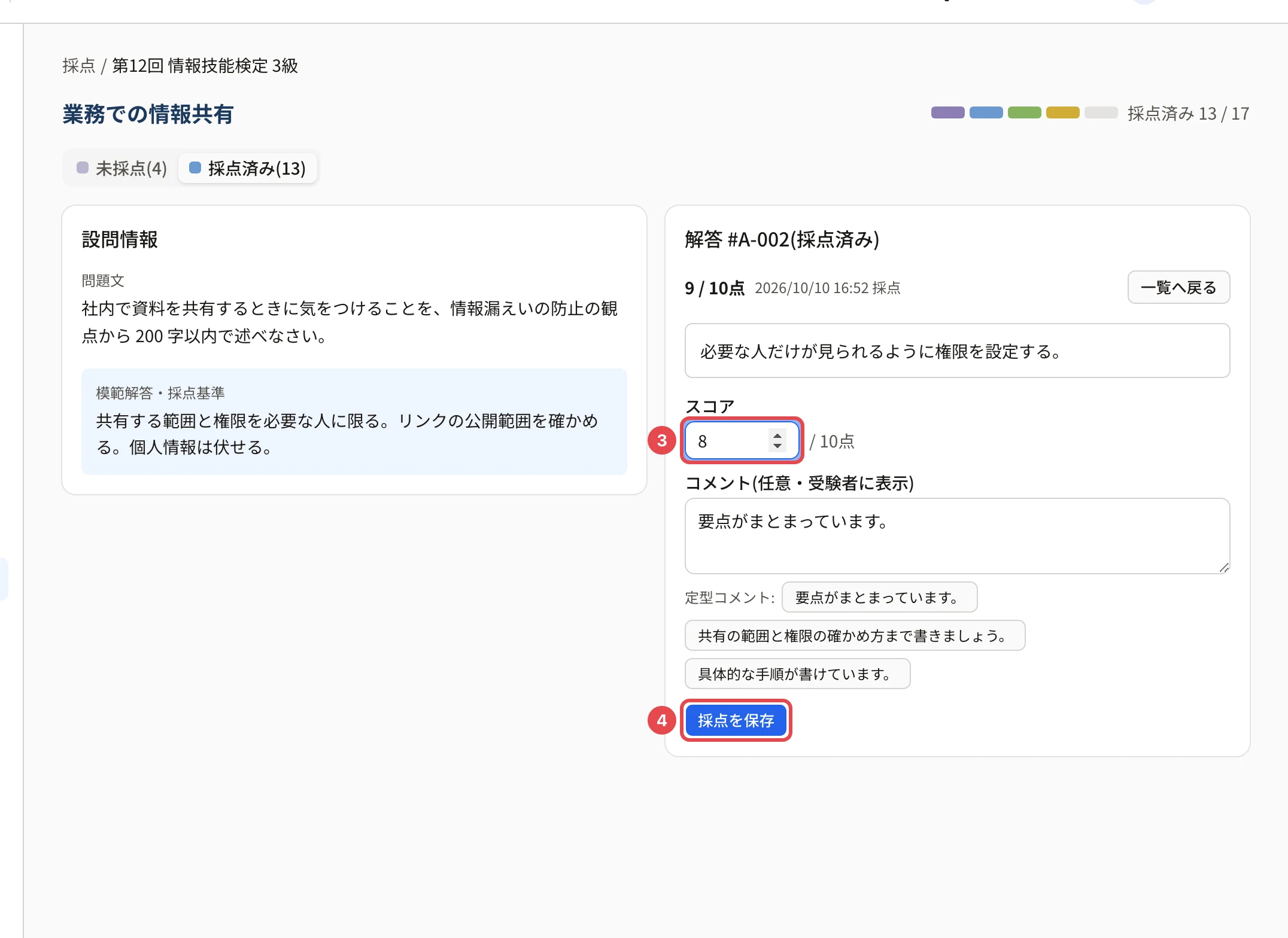Increase score with the stepper up arrow
This screenshot has height=938, width=1288.
777,435
